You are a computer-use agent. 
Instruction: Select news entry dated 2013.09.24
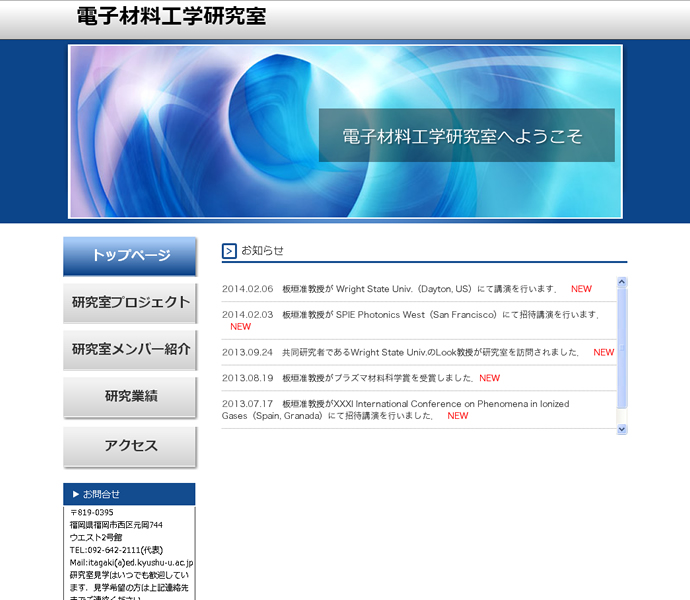point(418,352)
